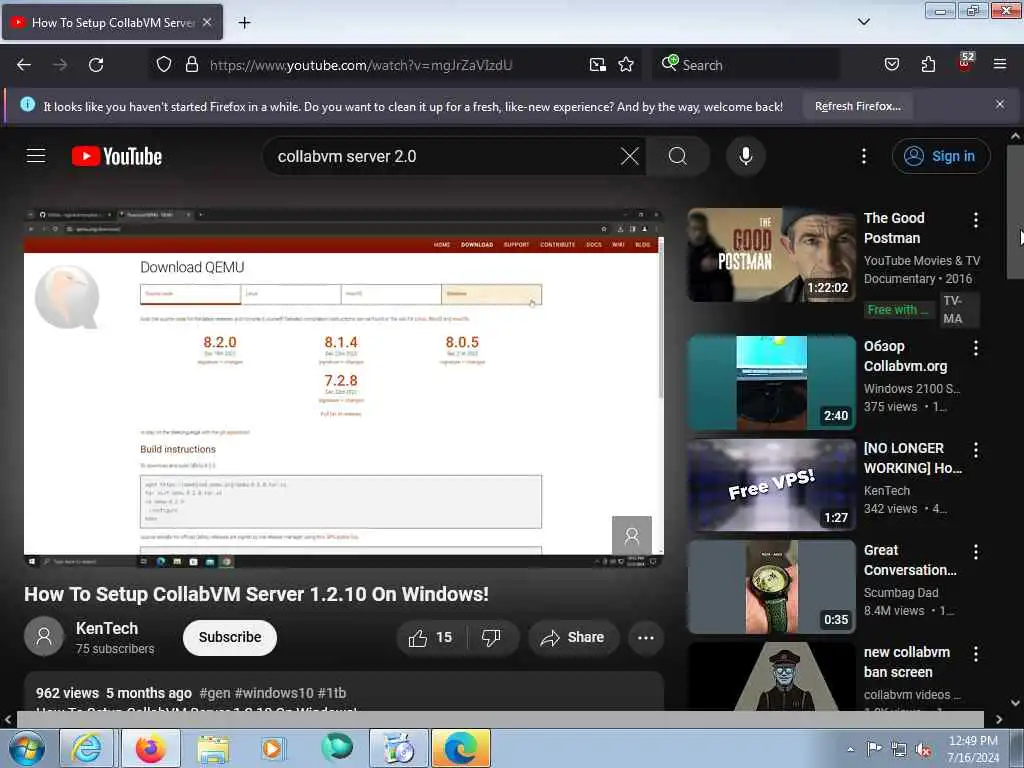
Task: Submit search with the magnifier button
Action: click(677, 156)
